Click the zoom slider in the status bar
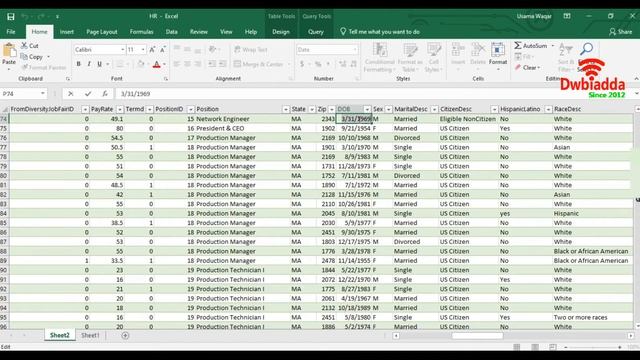Viewport: 640px width, 360px height. tap(593, 347)
